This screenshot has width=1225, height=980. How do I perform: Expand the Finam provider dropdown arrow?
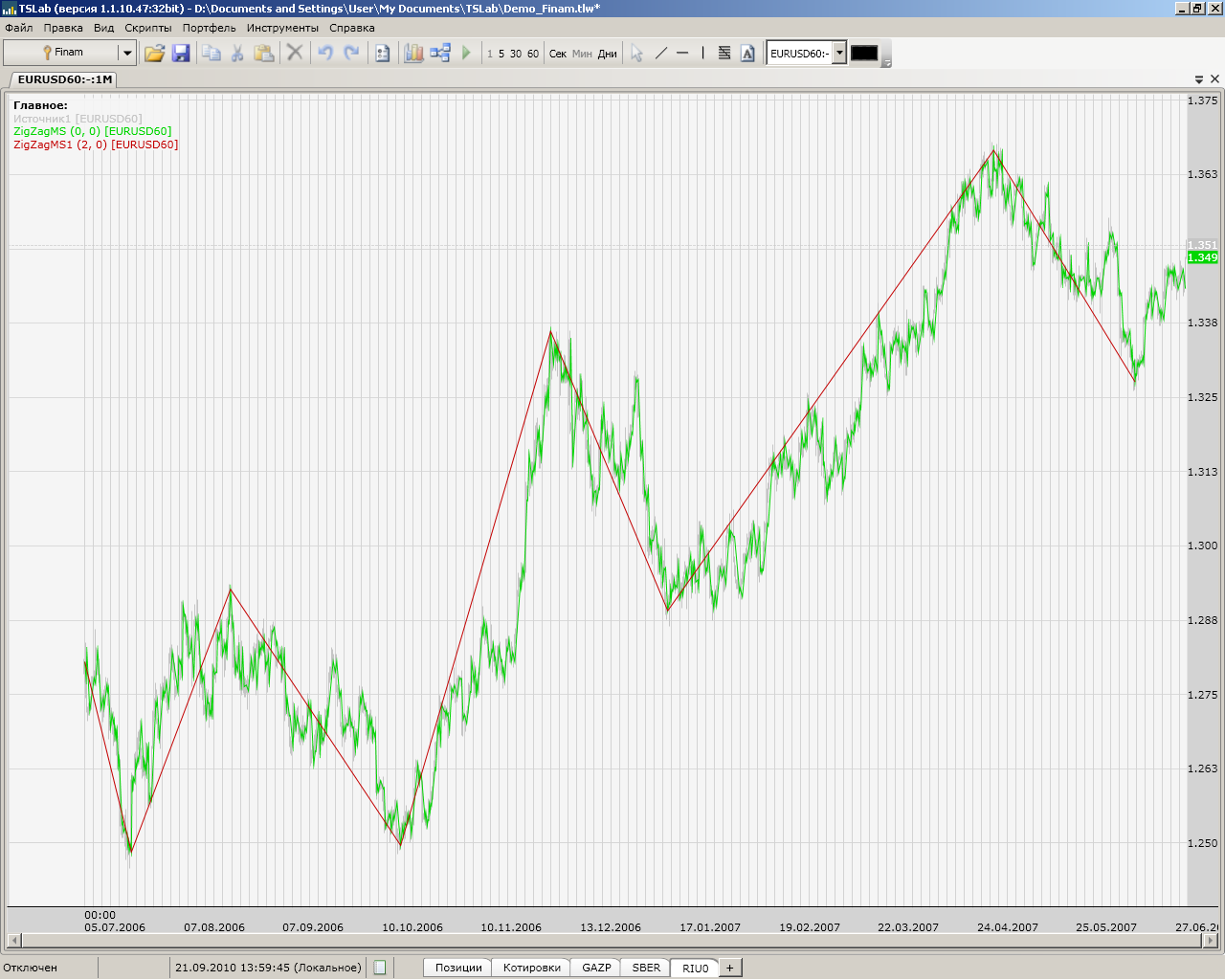coord(126,53)
